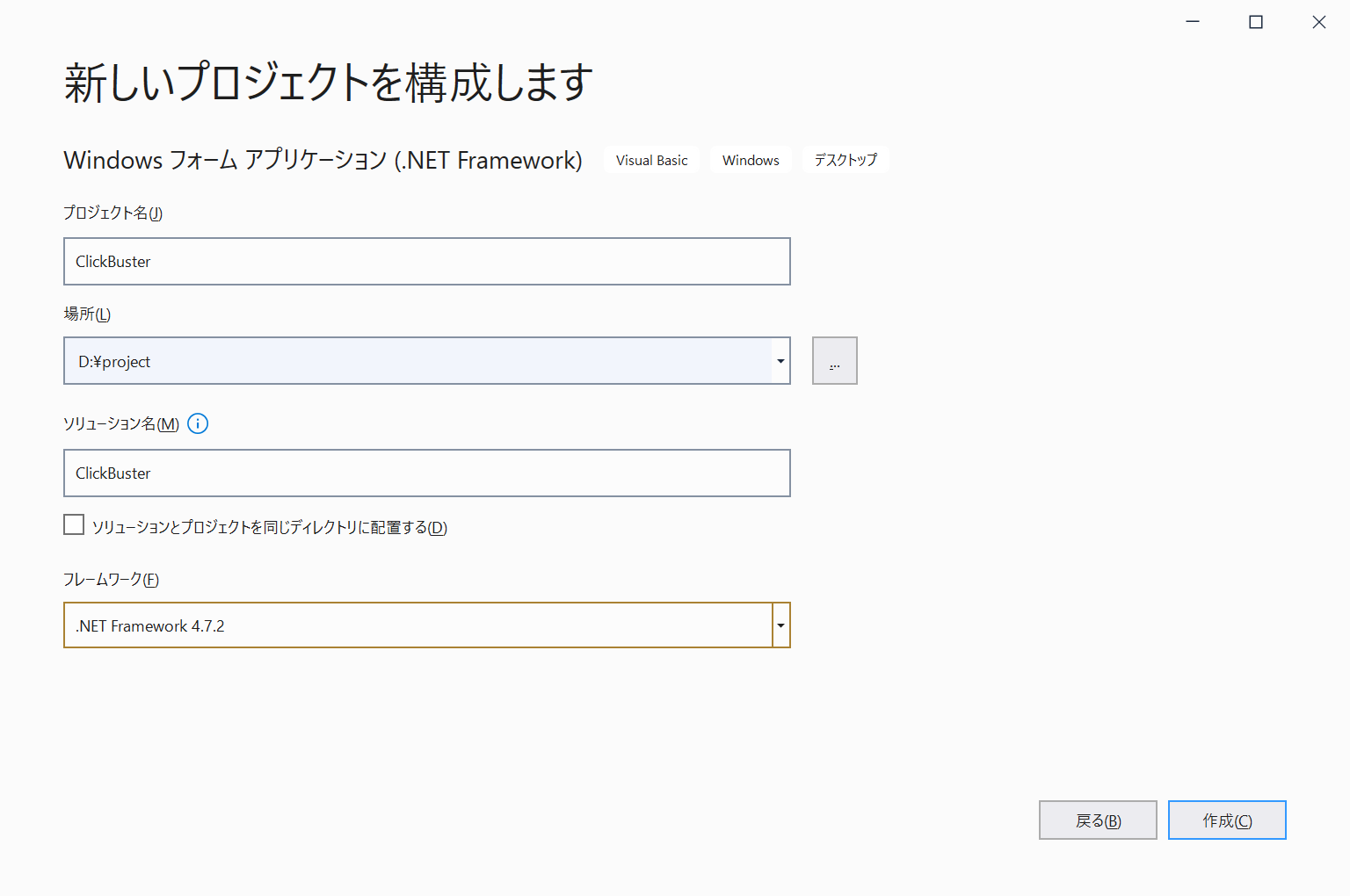This screenshot has height=896, width=1350.
Task: Click the プロジェクト名(J) label
Action: 112,213
